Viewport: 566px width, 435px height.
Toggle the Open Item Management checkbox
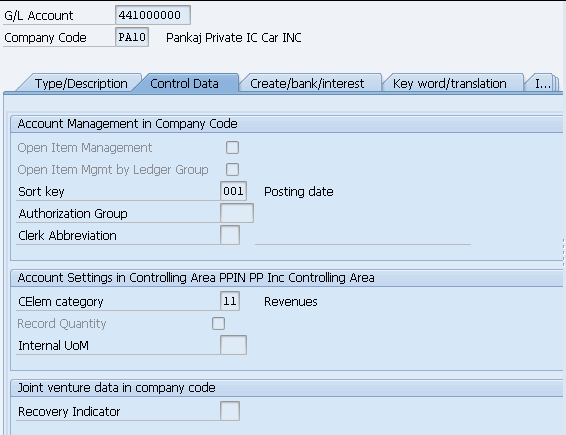[232, 148]
